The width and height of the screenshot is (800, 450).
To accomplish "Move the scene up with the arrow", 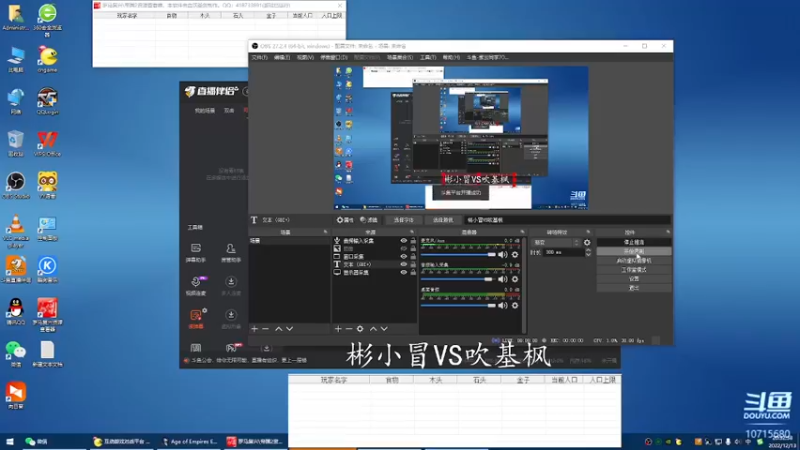I will coord(279,329).
